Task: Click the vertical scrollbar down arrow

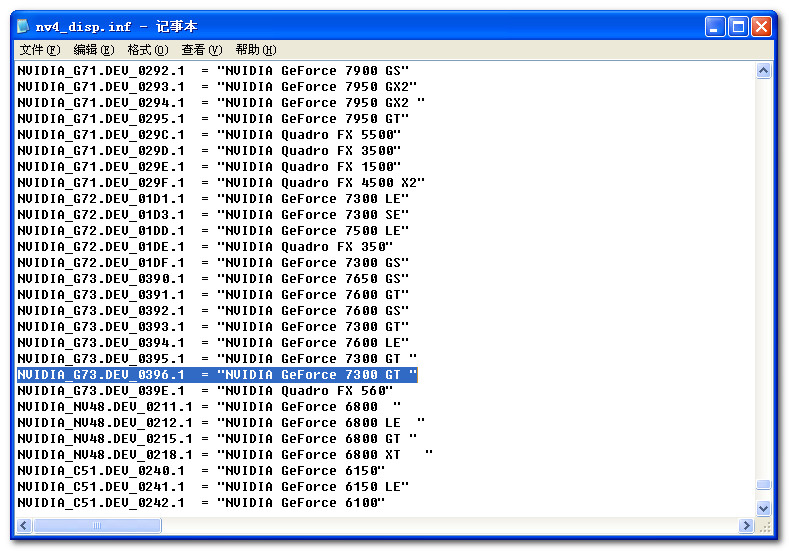Action: pos(763,508)
